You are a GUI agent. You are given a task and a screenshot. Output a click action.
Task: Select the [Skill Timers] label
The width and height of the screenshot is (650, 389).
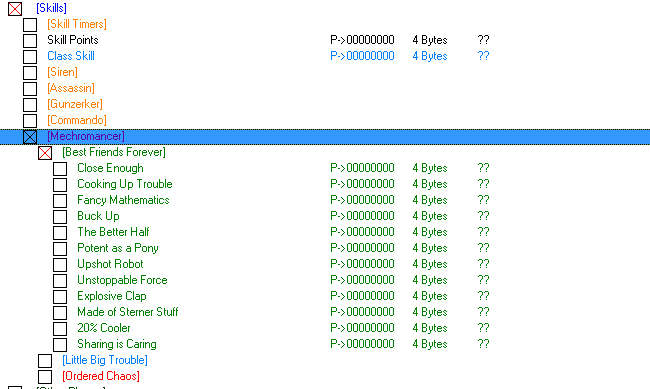tap(77, 24)
